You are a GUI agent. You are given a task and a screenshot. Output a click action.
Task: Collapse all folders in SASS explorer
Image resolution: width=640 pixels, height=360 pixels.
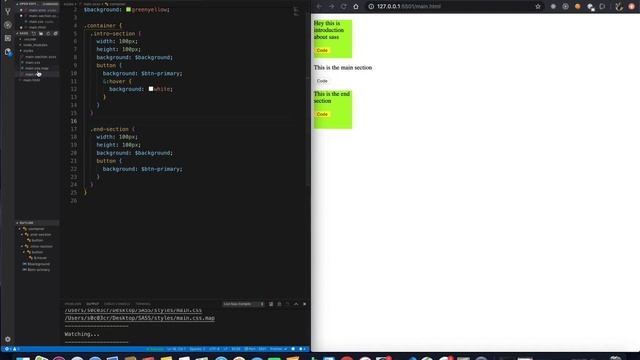tap(56, 33)
